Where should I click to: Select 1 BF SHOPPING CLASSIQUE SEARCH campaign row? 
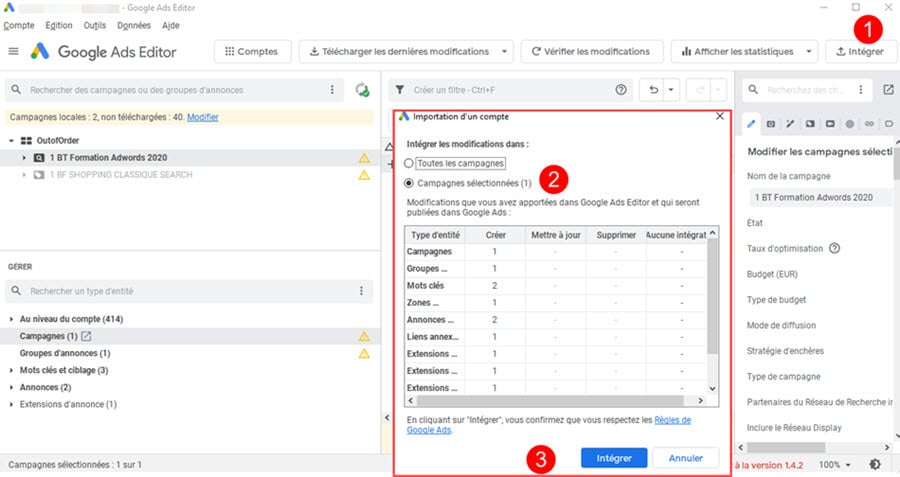[189, 175]
